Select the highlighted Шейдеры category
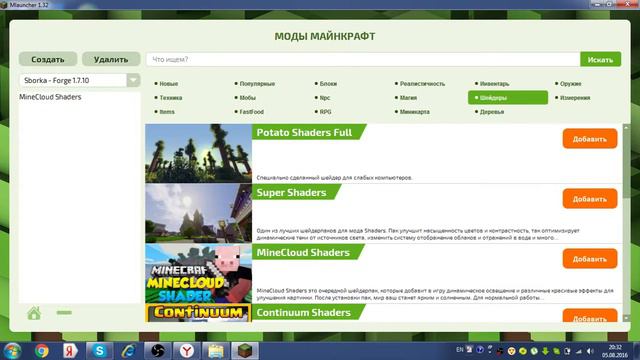 pos(508,98)
